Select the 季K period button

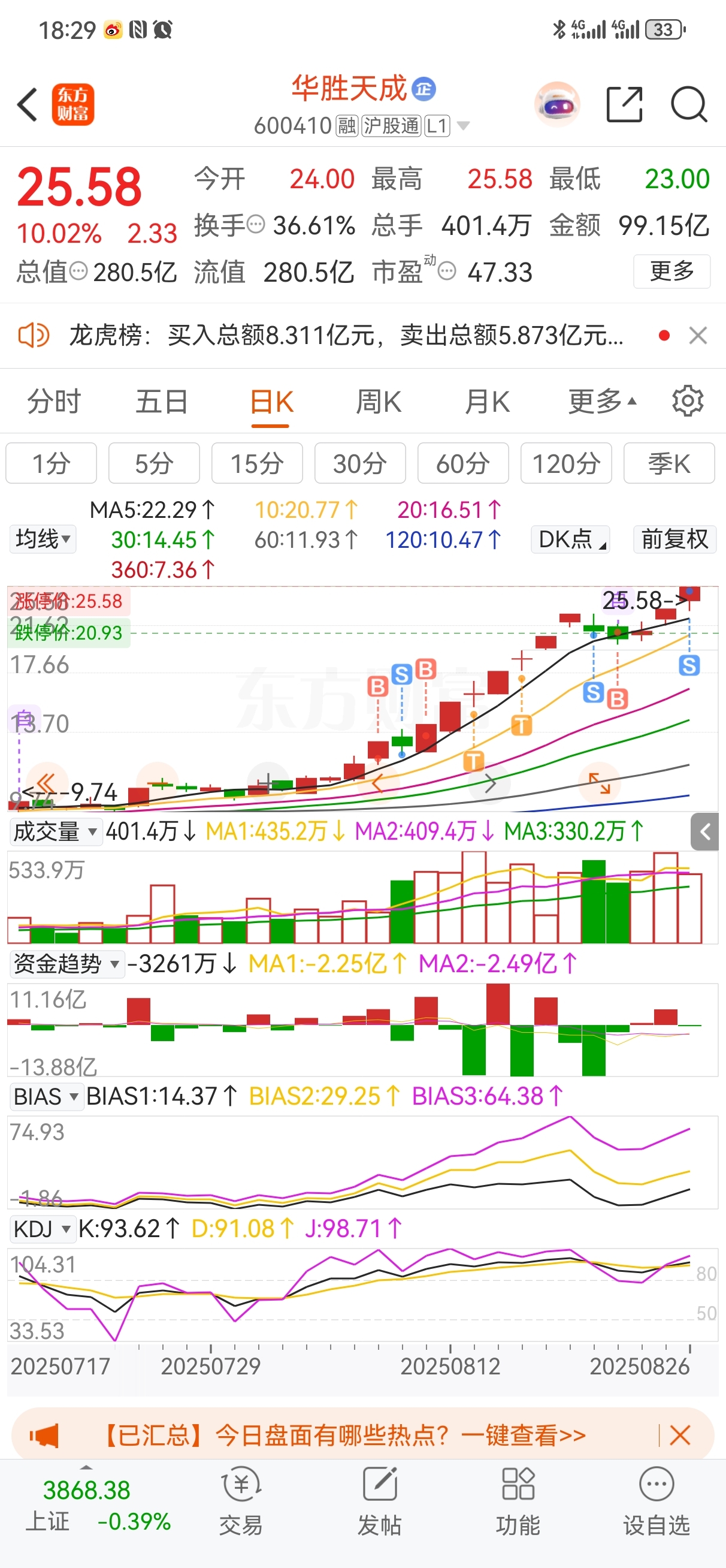pos(669,464)
